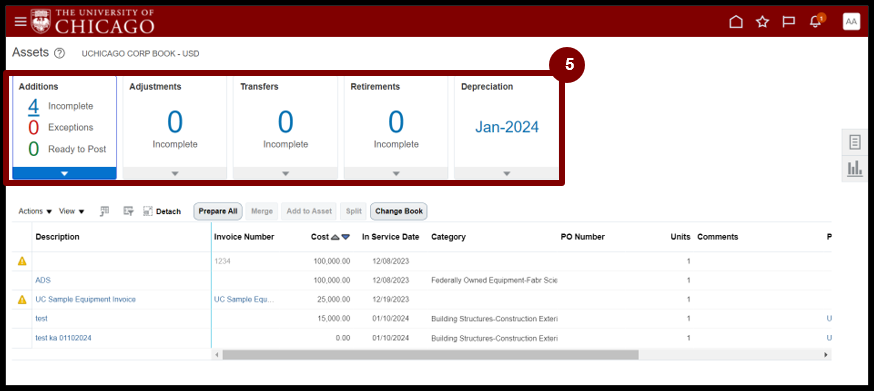The height and width of the screenshot is (391, 874).
Task: Open the Watchlist flag icon
Action: tap(788, 22)
